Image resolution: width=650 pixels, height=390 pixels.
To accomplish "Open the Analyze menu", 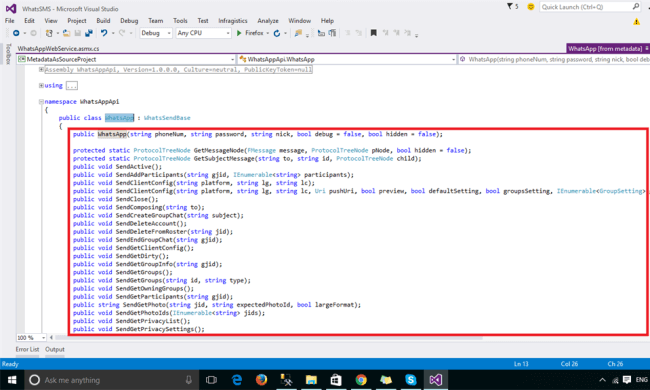I will pyautogui.click(x=268, y=21).
